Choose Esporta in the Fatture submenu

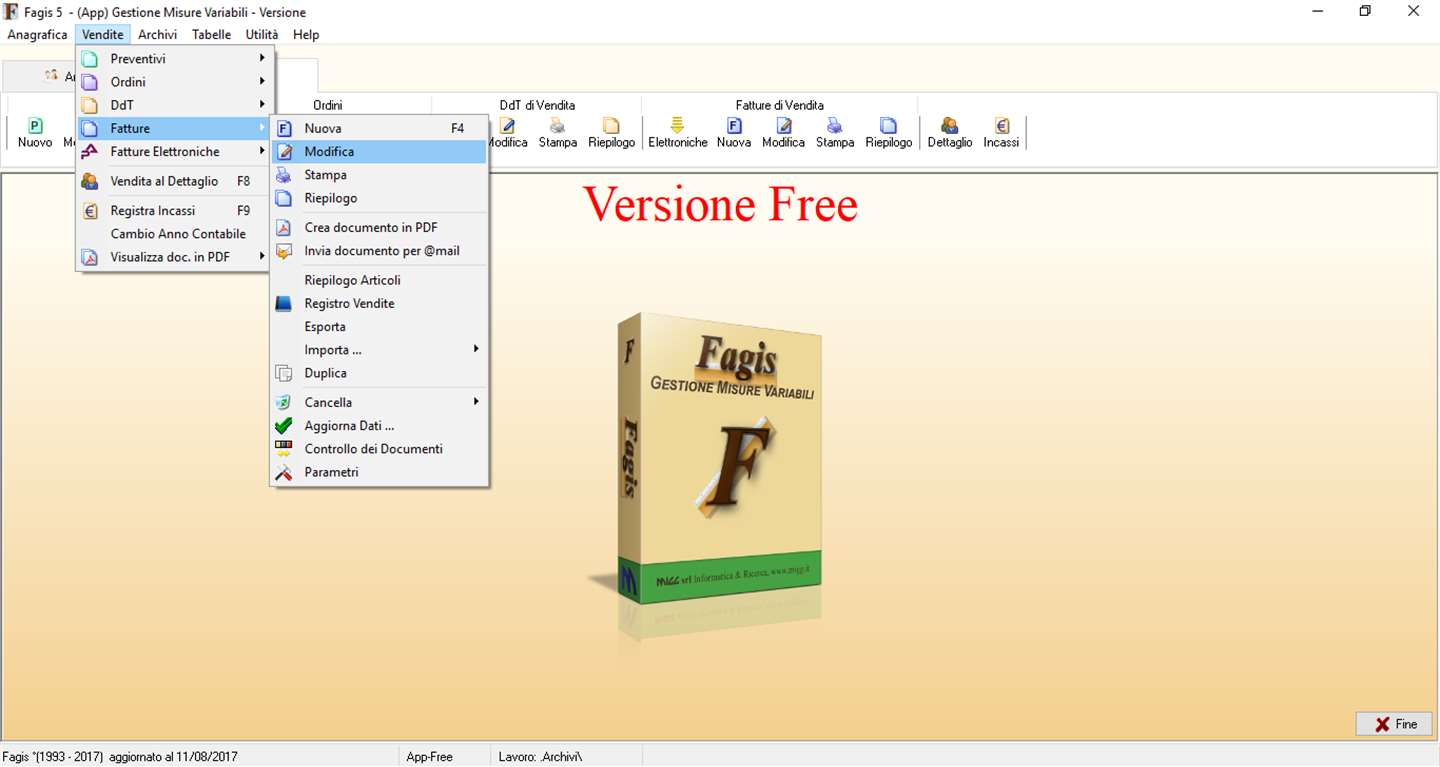point(379,326)
